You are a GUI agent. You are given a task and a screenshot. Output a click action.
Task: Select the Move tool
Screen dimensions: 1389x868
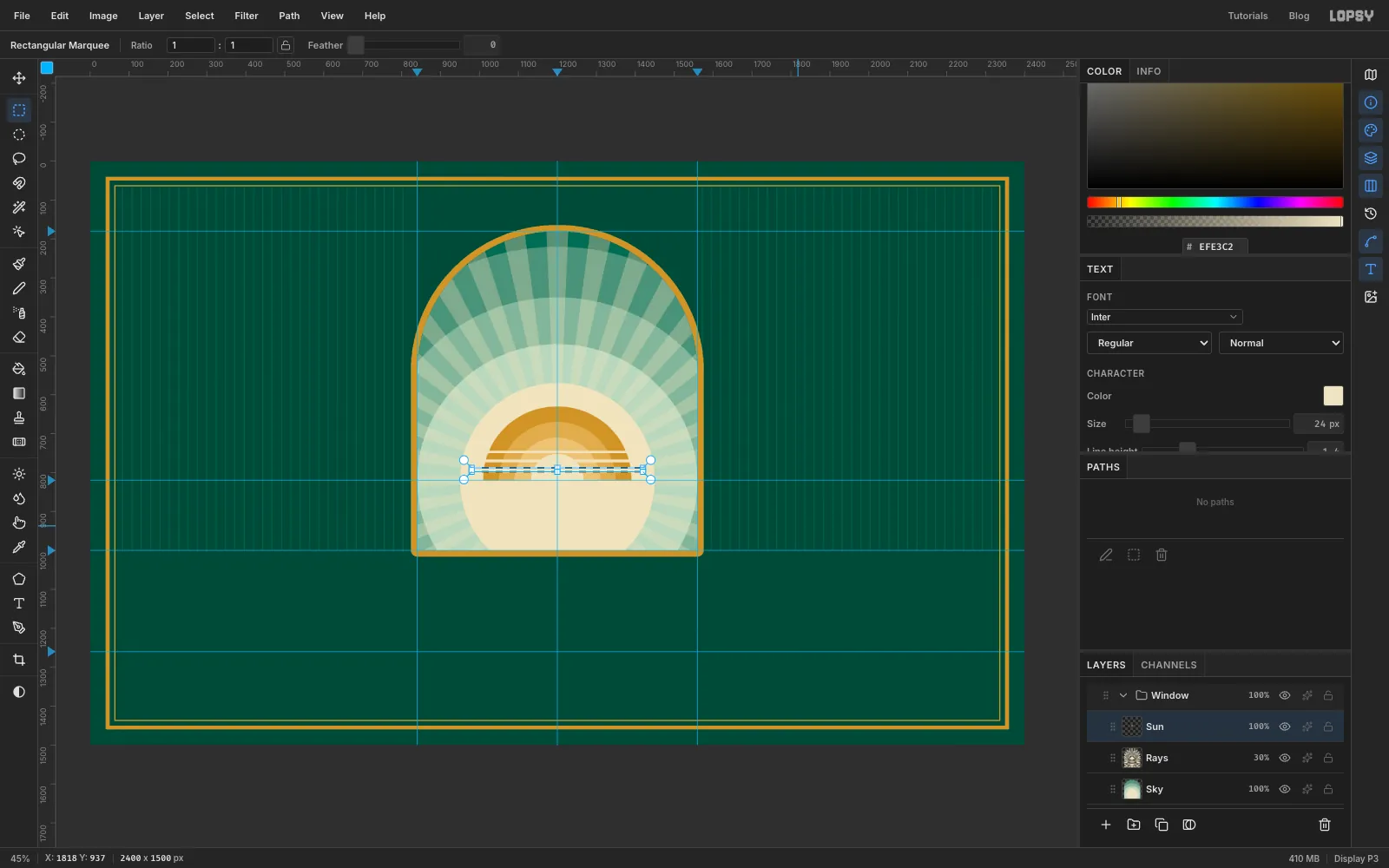[x=19, y=78]
